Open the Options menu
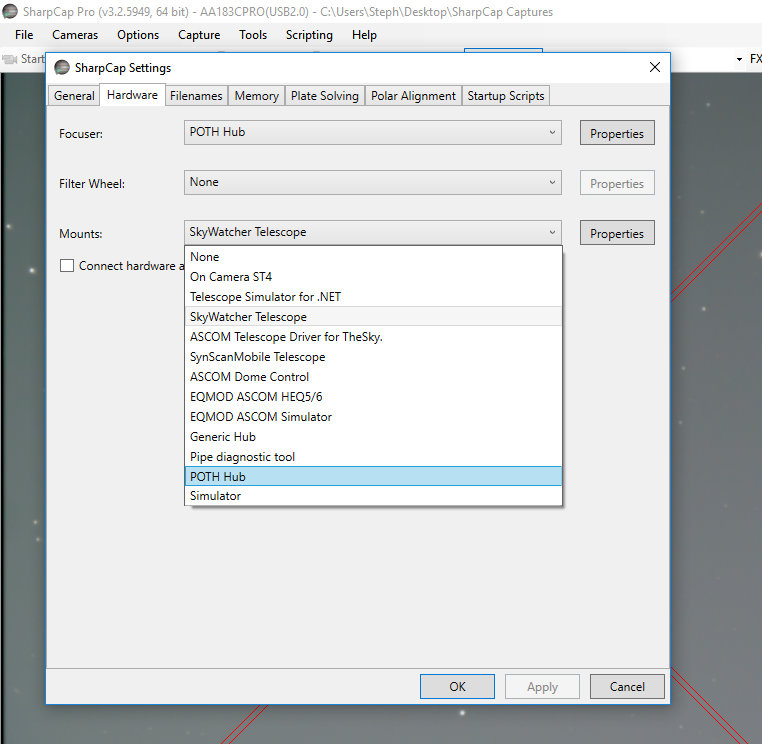This screenshot has height=744, width=762. pos(138,35)
